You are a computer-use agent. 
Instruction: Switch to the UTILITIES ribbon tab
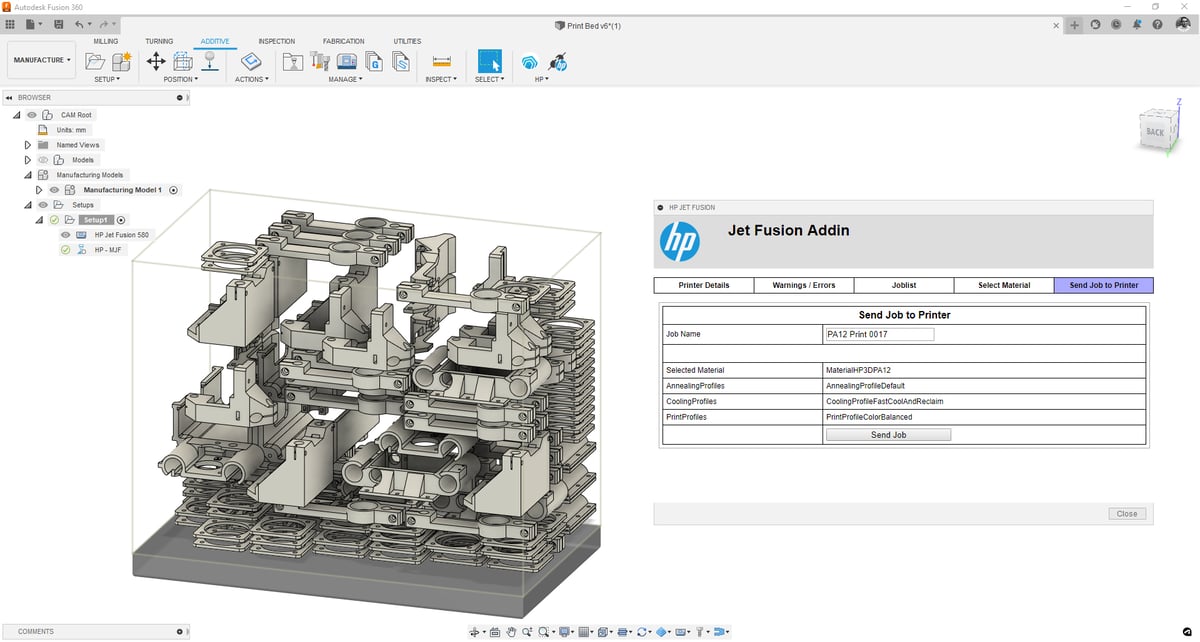[407, 41]
